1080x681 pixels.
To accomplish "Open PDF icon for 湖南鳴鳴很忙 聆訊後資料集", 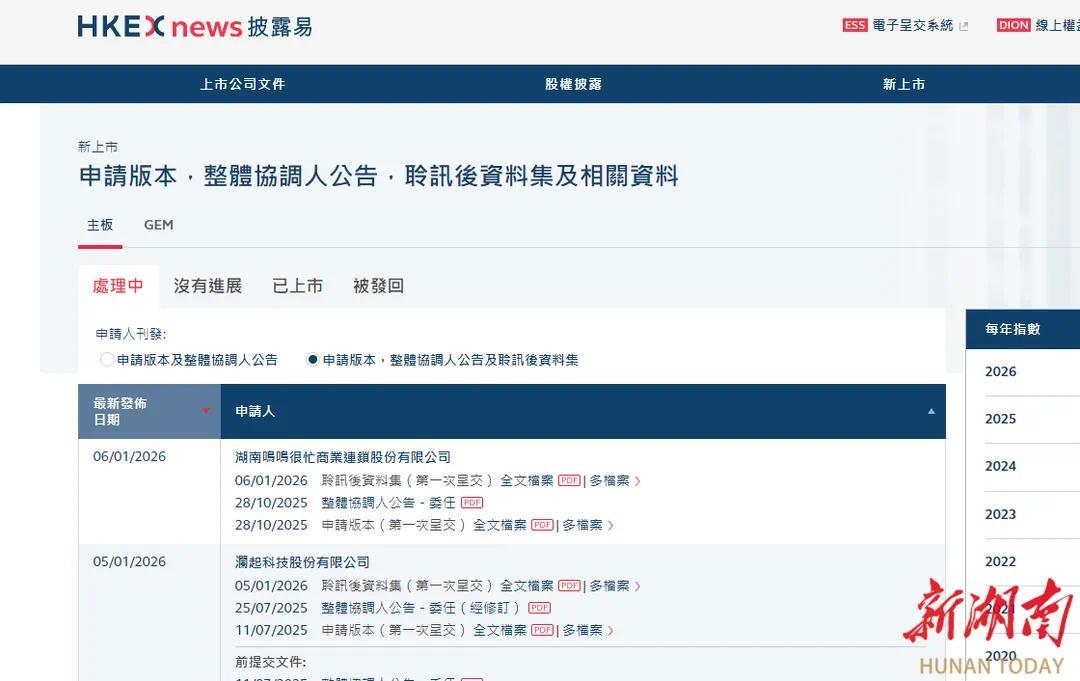I will (569, 481).
